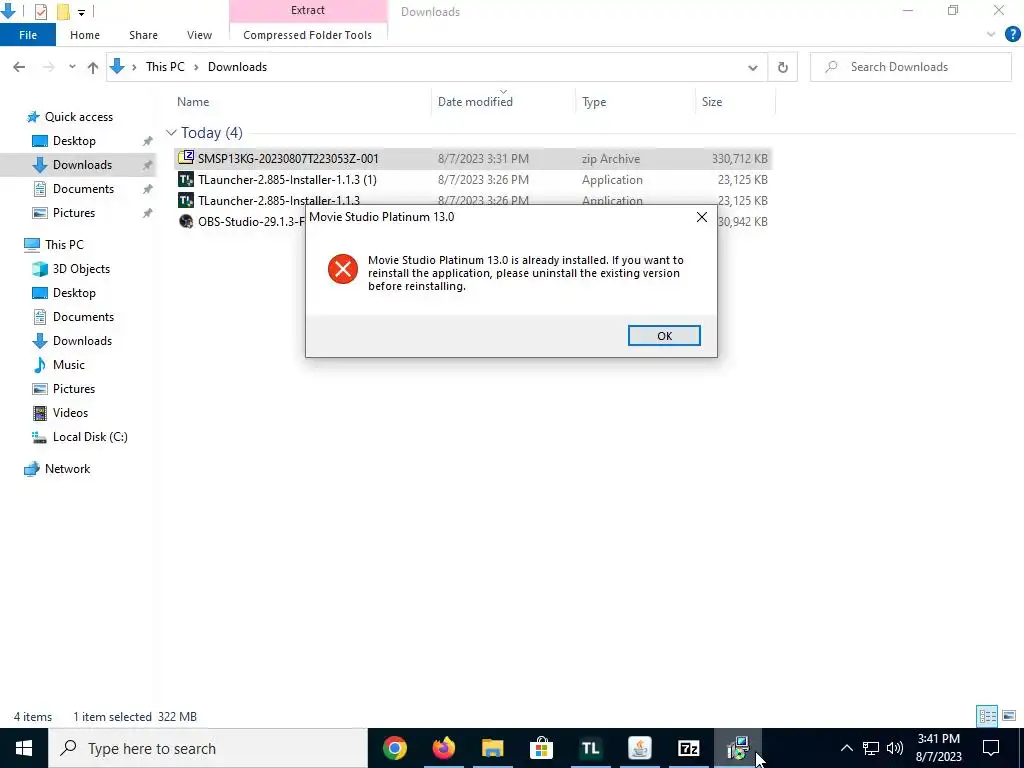Image resolution: width=1024 pixels, height=768 pixels.
Task: Sort files by Type column
Action: point(594,102)
